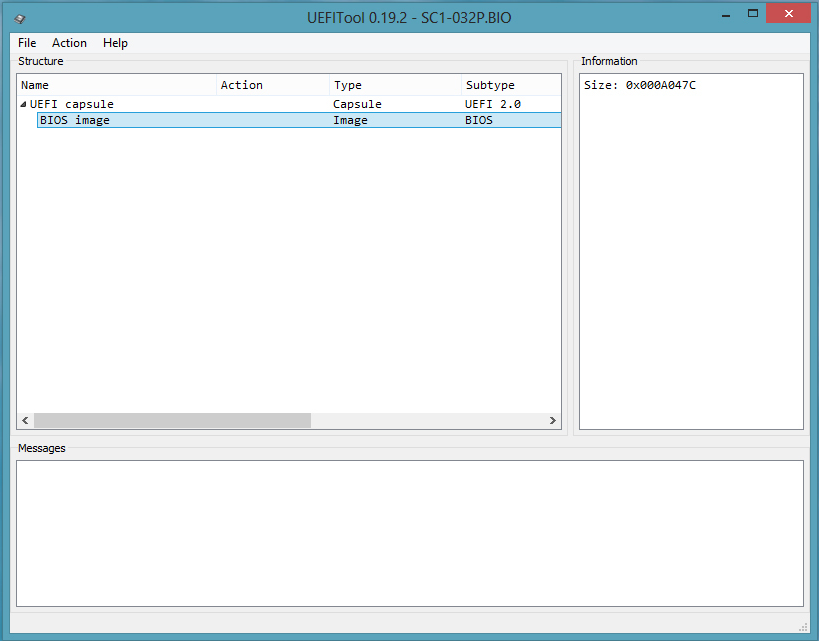Click the 'BIOS' subtype cell
The image size is (819, 641).
tap(479, 120)
